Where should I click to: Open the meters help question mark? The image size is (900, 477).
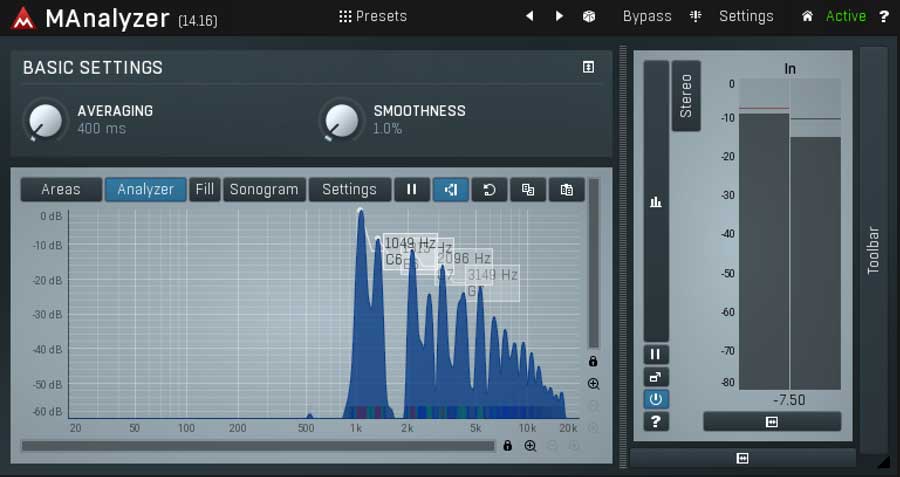[x=655, y=422]
